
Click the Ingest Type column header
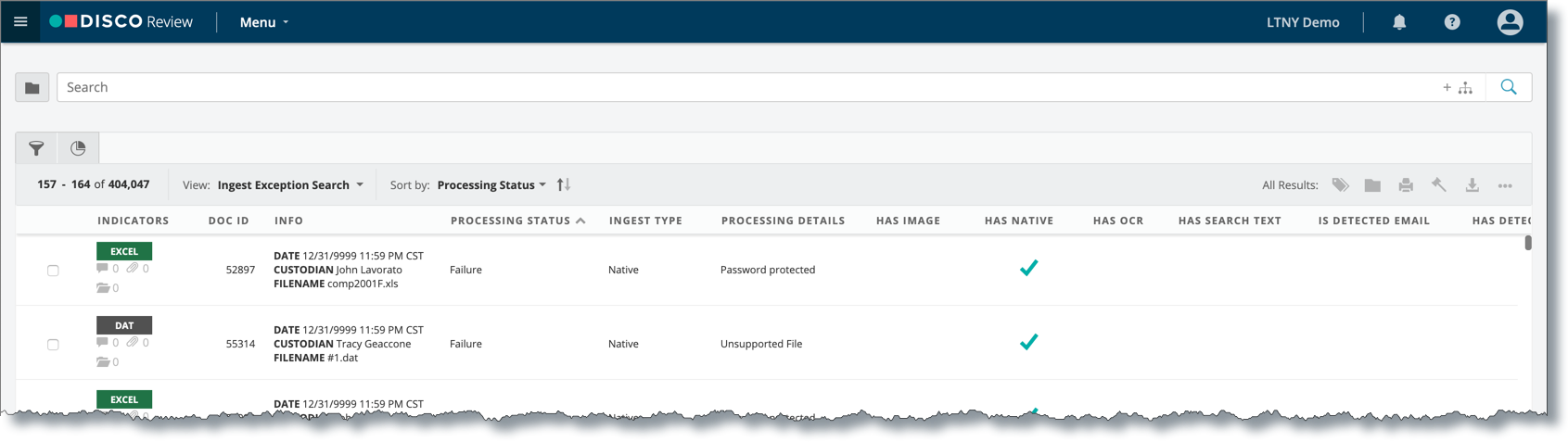[x=645, y=221]
